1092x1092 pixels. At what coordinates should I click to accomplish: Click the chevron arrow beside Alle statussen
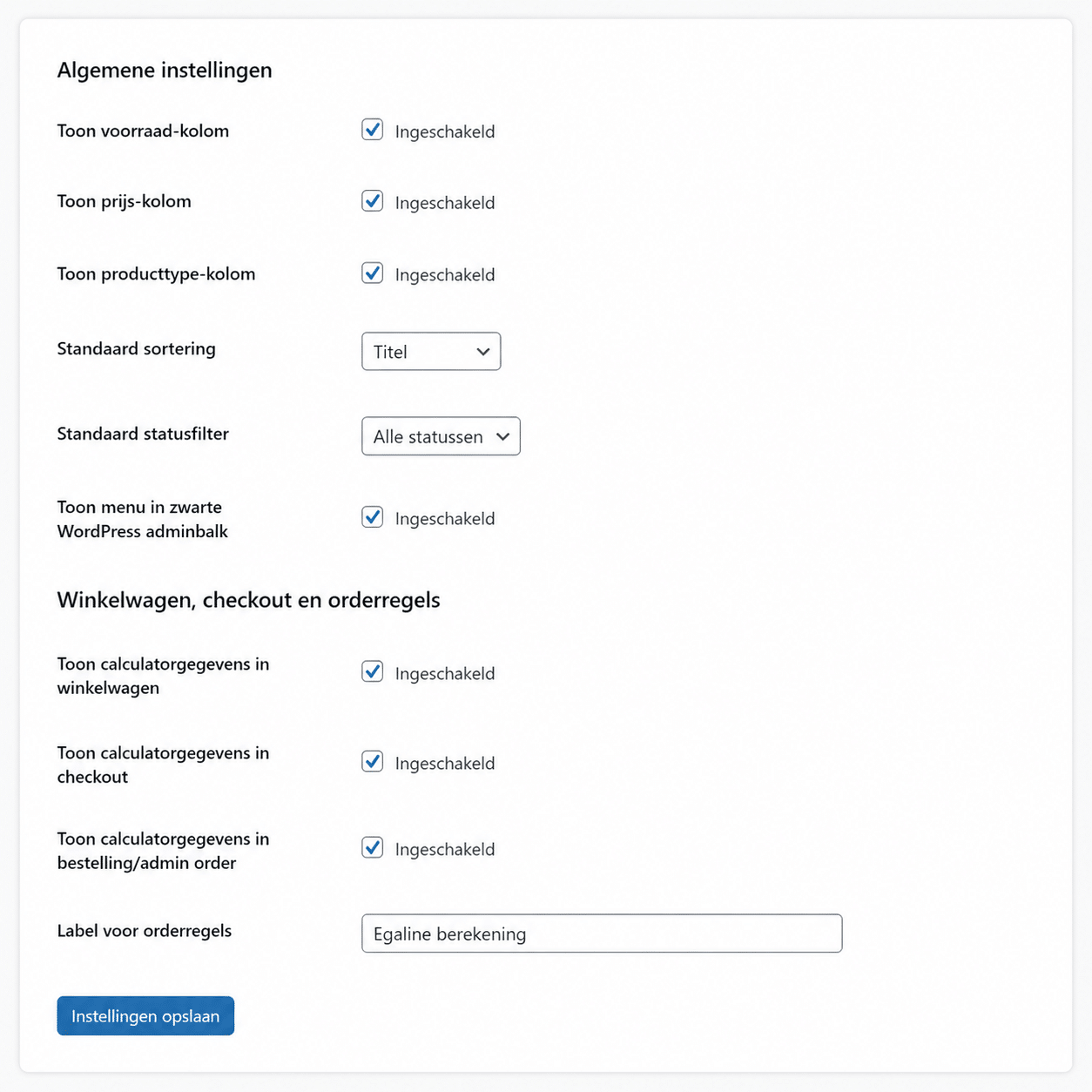tap(502, 436)
